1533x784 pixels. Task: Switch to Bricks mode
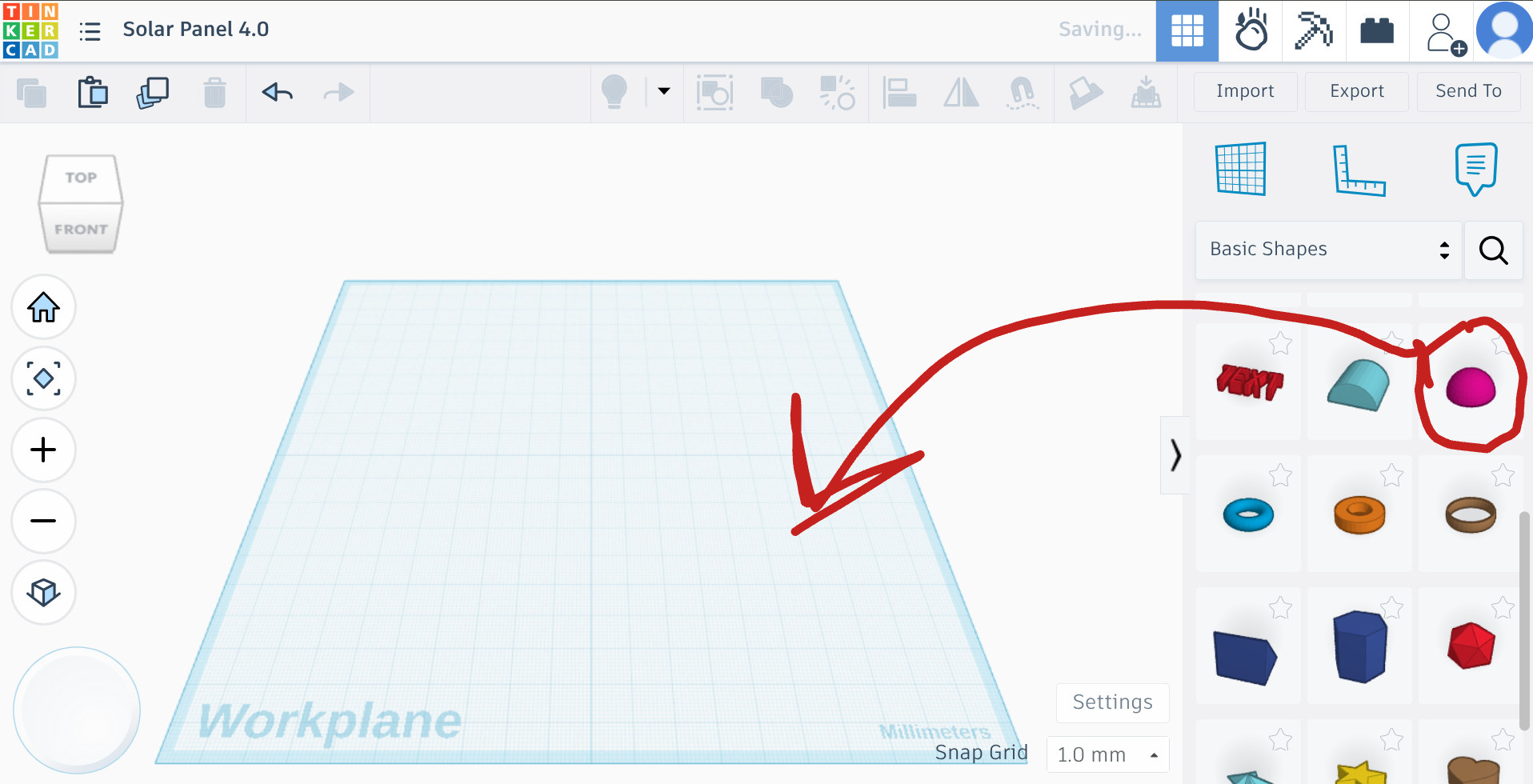[1377, 31]
